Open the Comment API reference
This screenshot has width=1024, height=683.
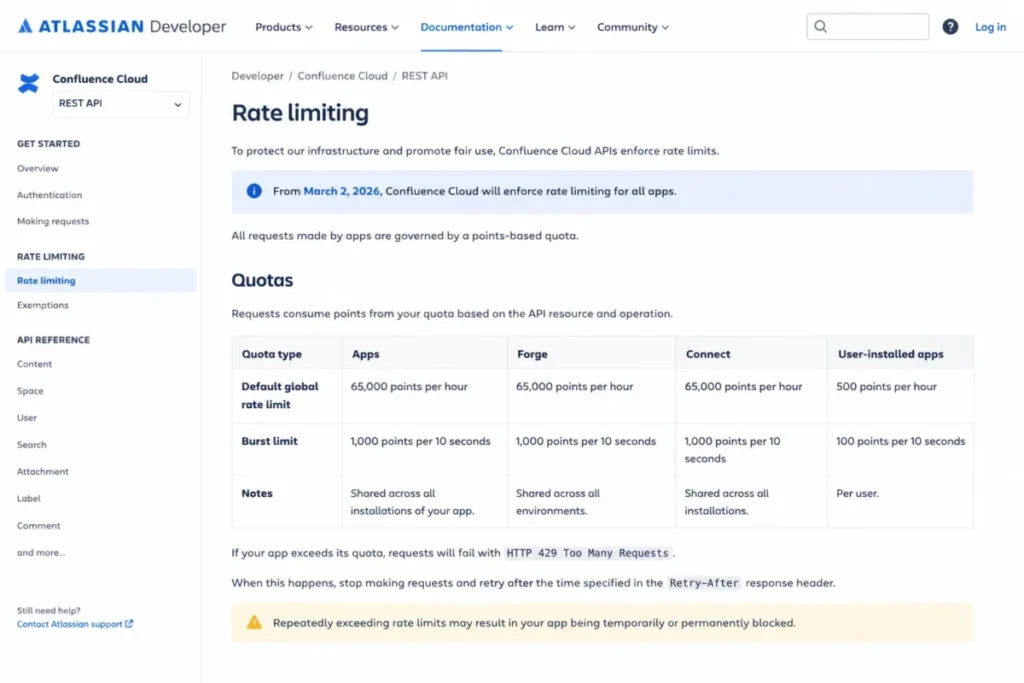(39, 525)
